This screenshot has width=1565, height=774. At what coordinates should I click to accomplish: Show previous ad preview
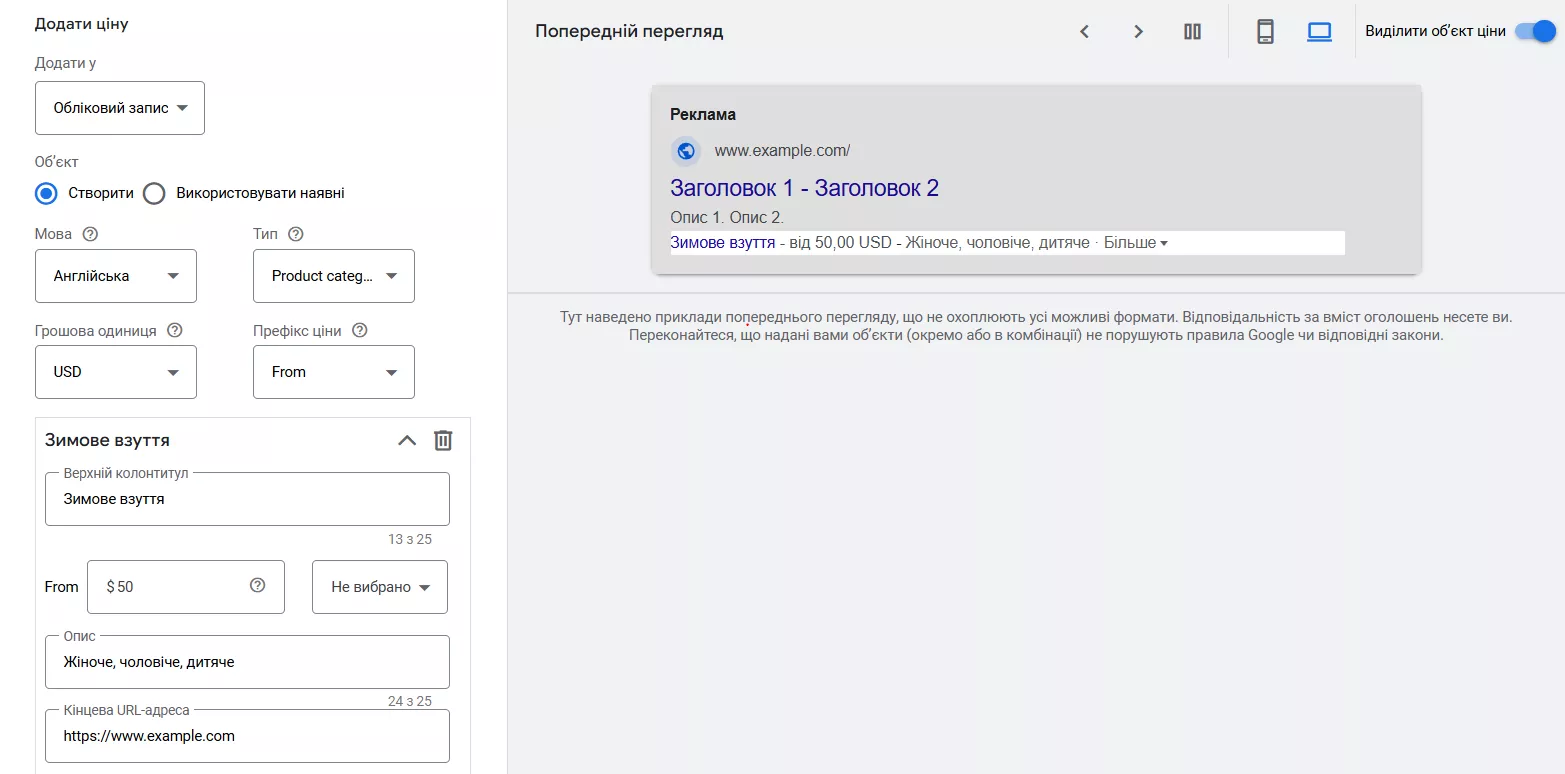point(1084,31)
